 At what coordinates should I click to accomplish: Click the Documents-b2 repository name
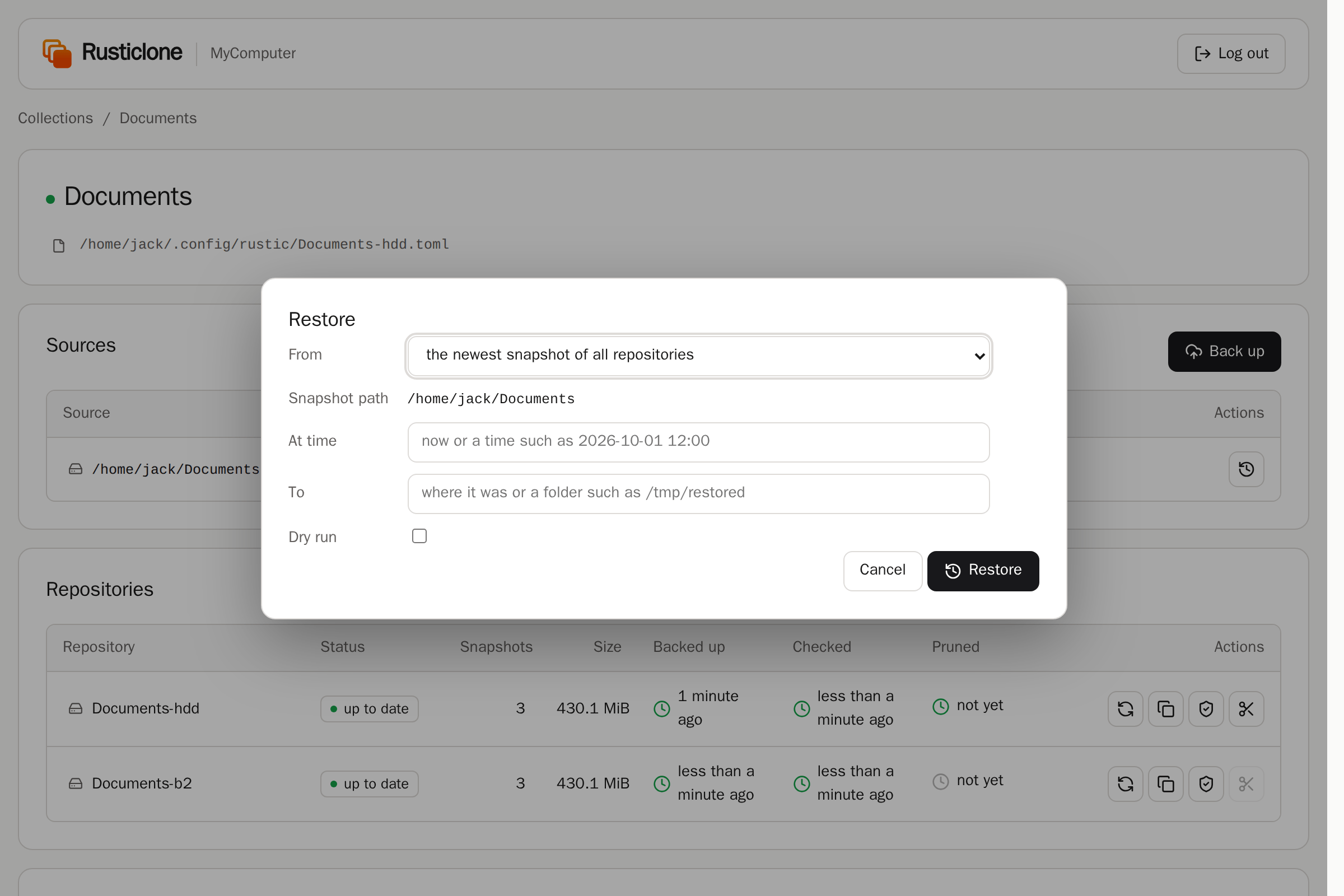142,783
